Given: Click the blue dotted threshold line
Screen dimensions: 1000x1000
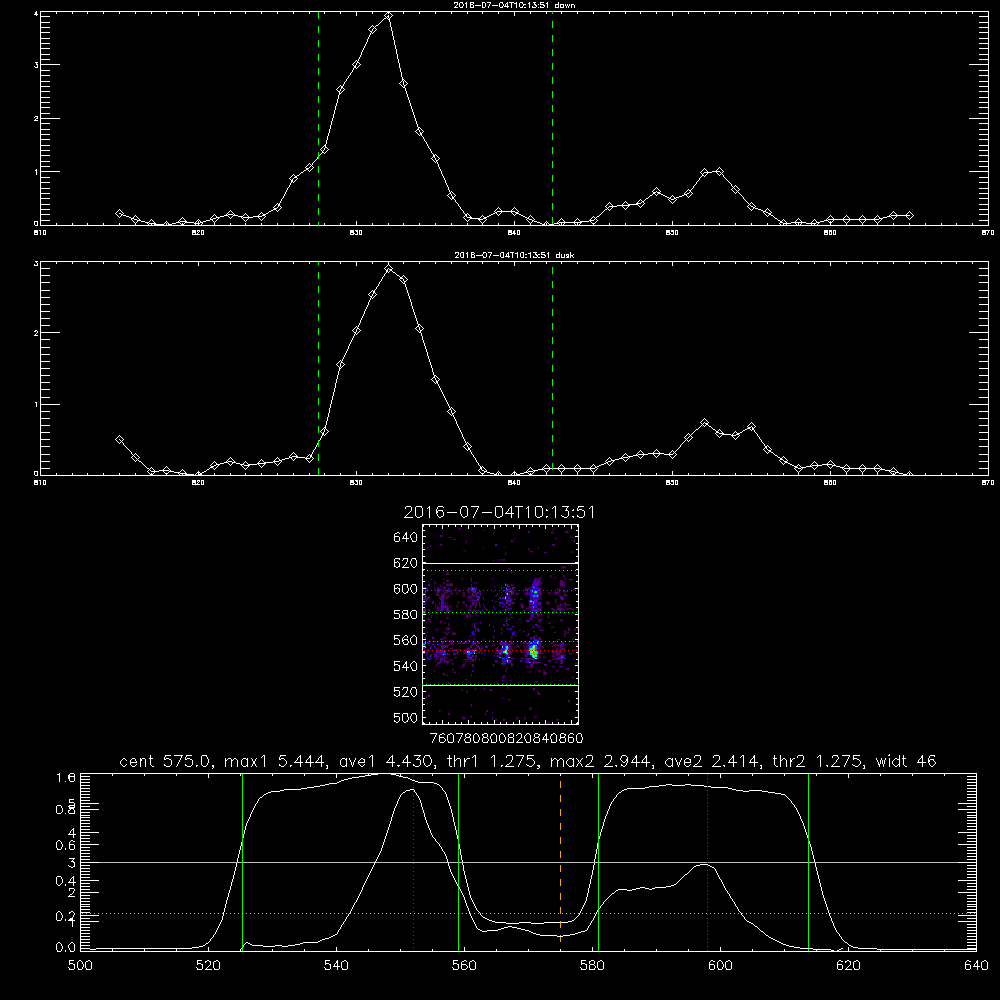Looking at the screenshot, I should click(x=528, y=913).
